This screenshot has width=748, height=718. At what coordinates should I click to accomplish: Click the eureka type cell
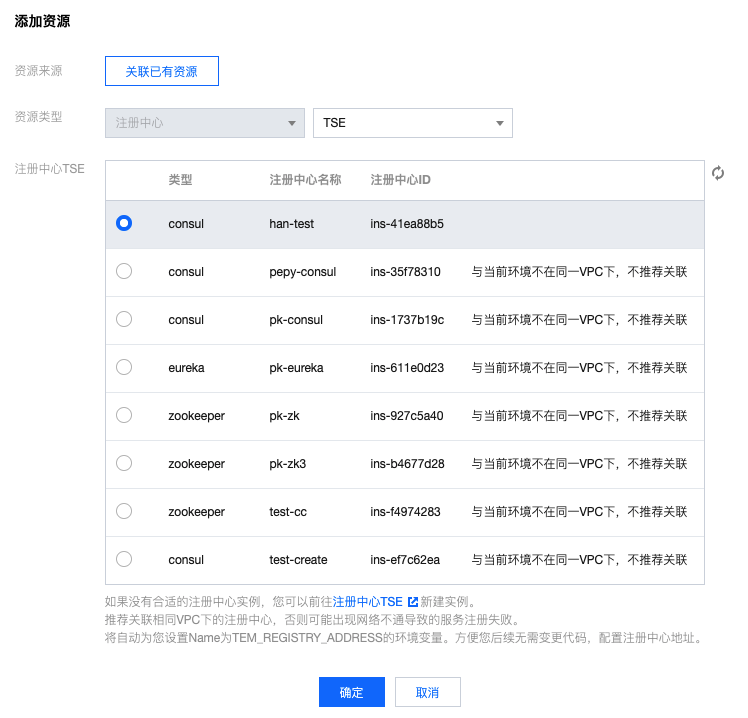[186, 368]
